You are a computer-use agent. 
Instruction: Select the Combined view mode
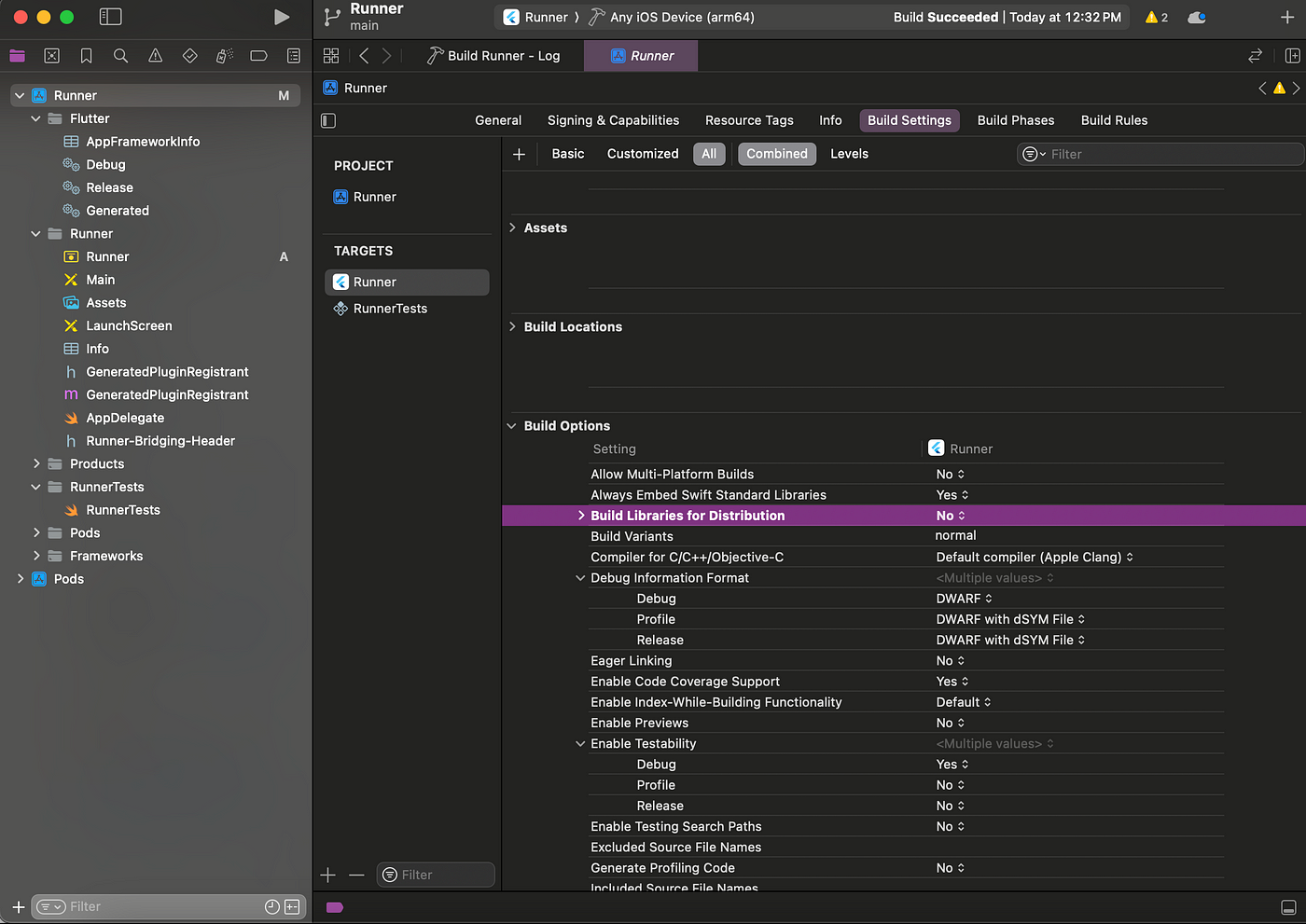tap(777, 154)
